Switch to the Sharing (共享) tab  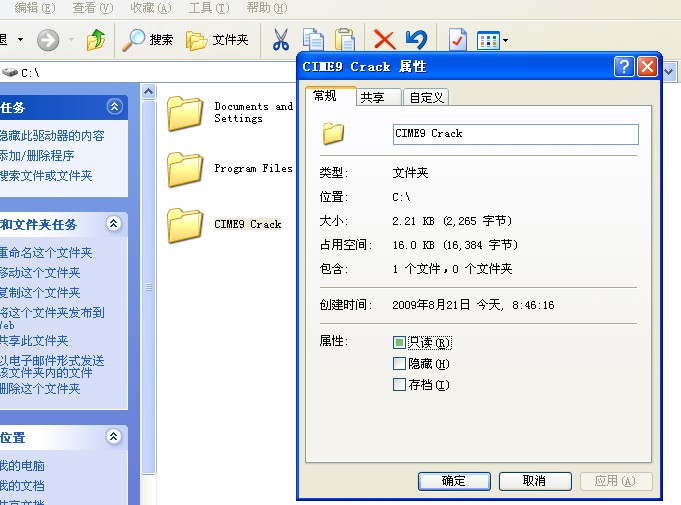tap(379, 97)
